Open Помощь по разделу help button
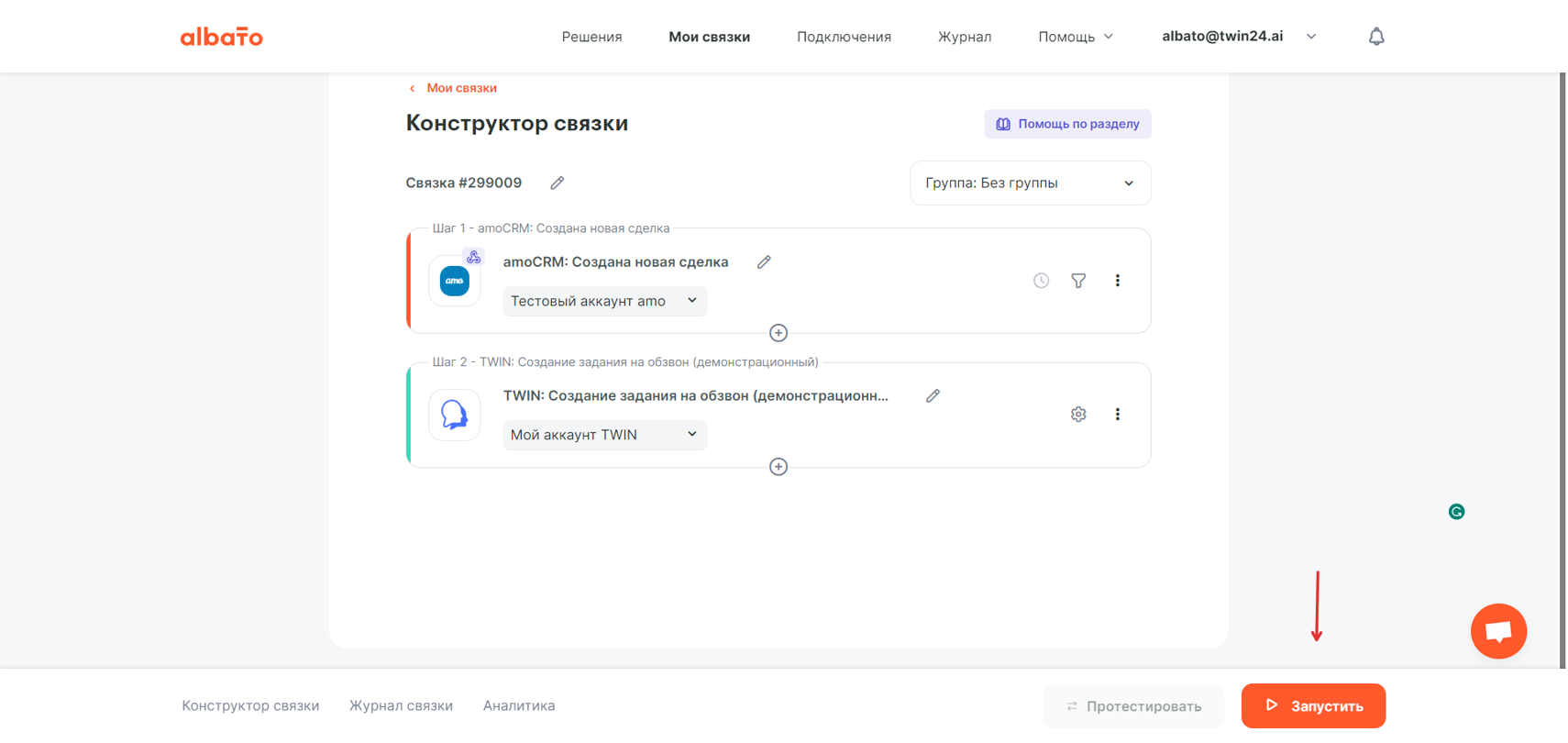The image size is (1568, 743). tap(1067, 124)
